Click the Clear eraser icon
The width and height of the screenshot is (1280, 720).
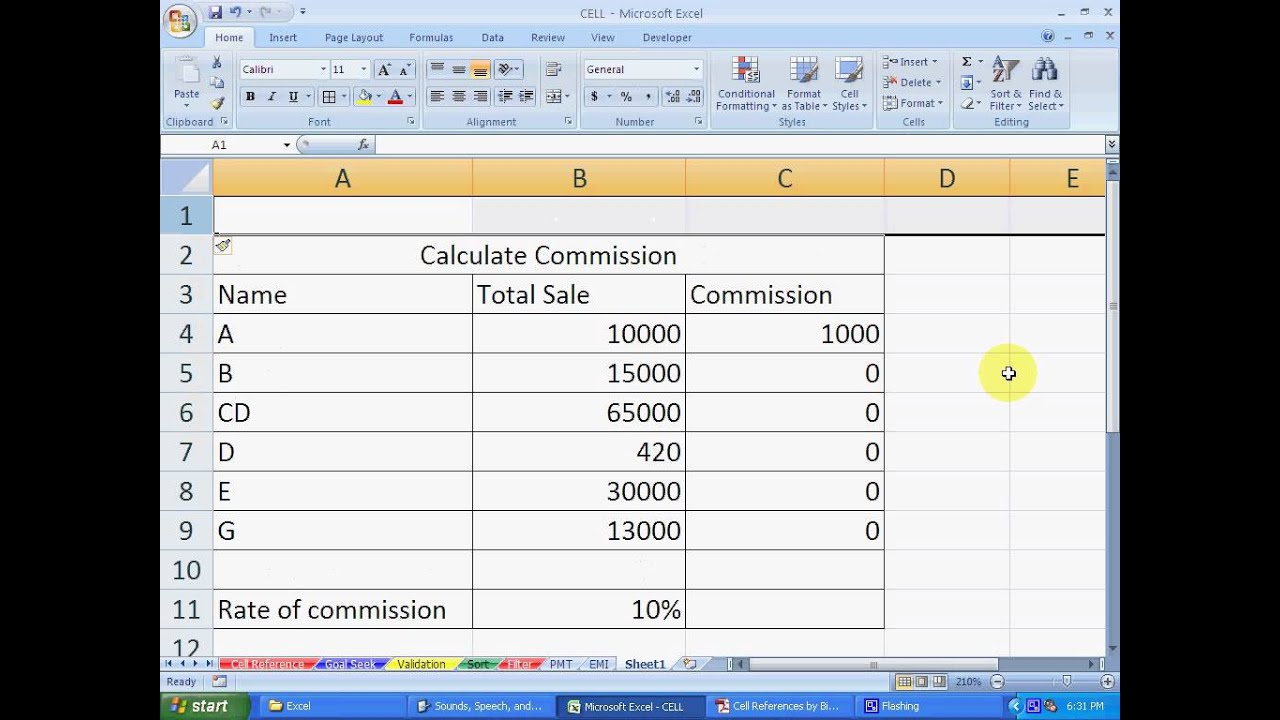coord(967,103)
